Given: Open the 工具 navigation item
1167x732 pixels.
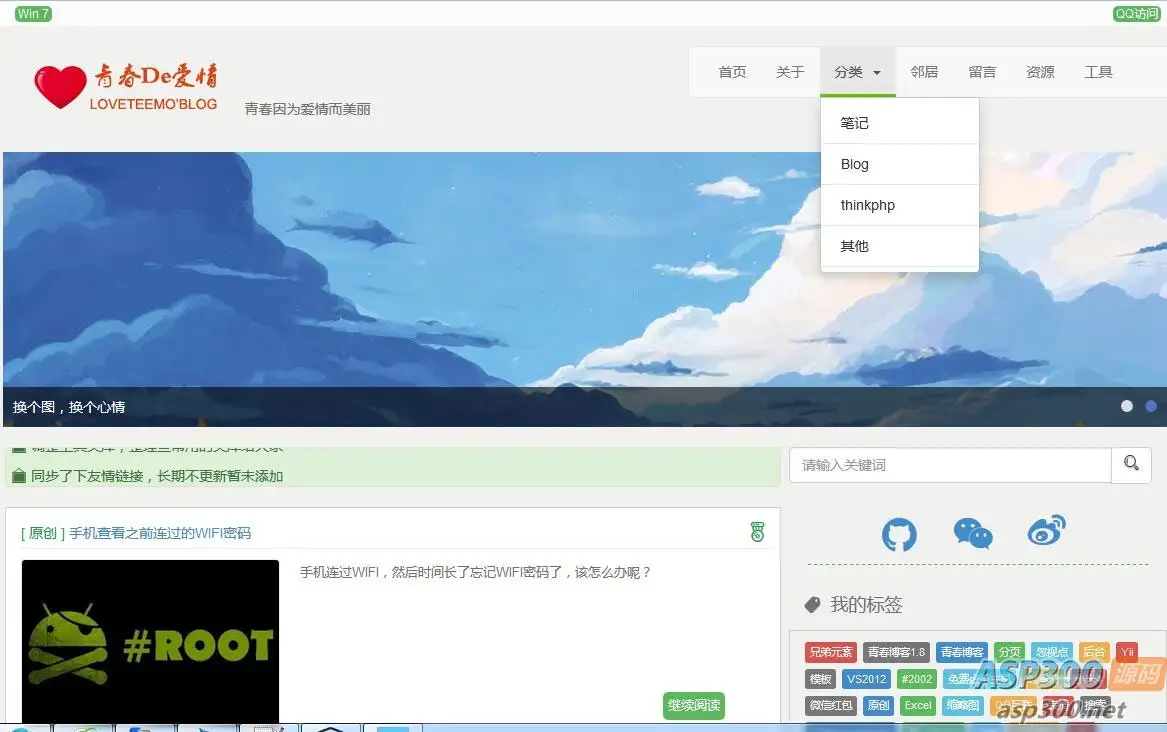Looking at the screenshot, I should (x=1099, y=72).
